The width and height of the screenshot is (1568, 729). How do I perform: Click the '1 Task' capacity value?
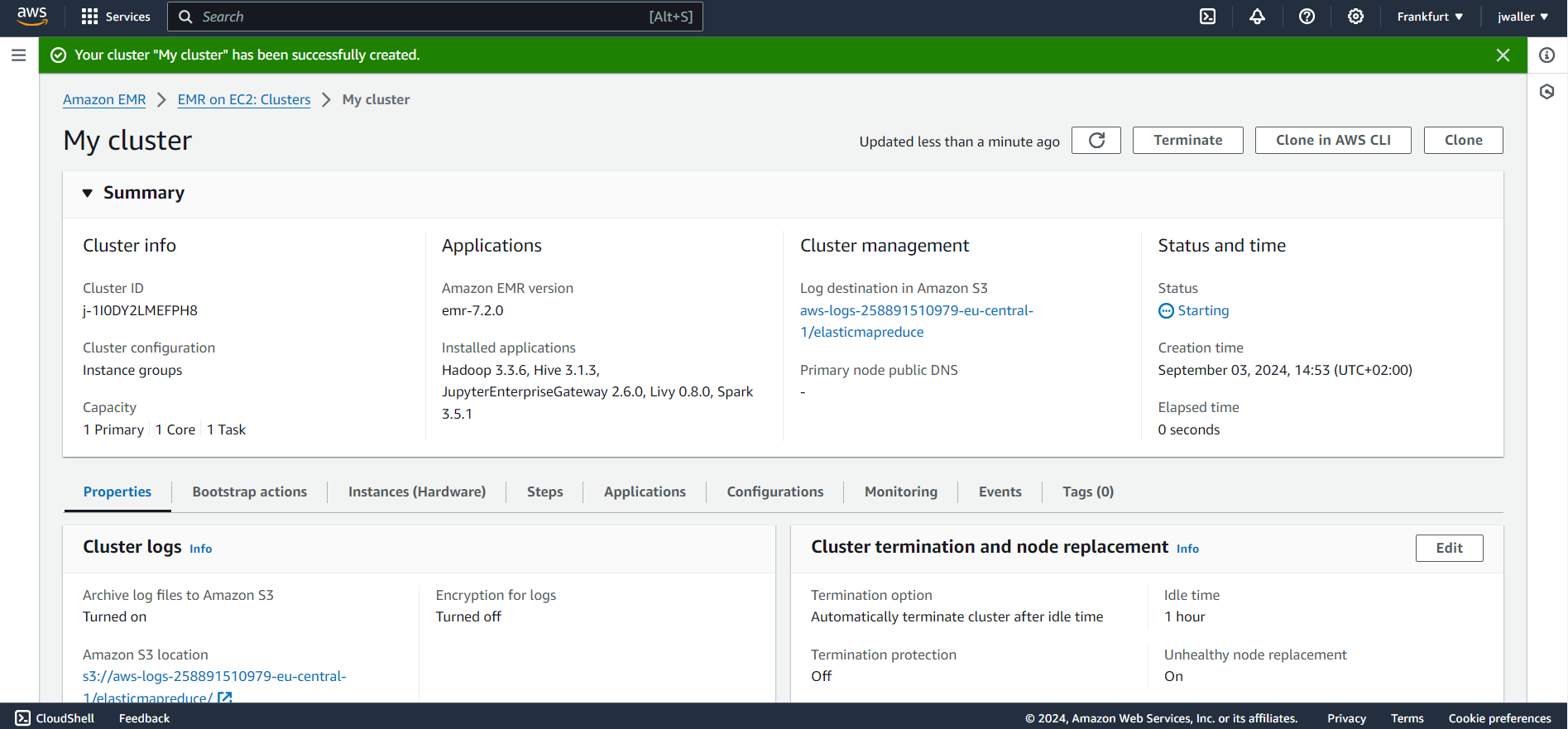point(226,429)
